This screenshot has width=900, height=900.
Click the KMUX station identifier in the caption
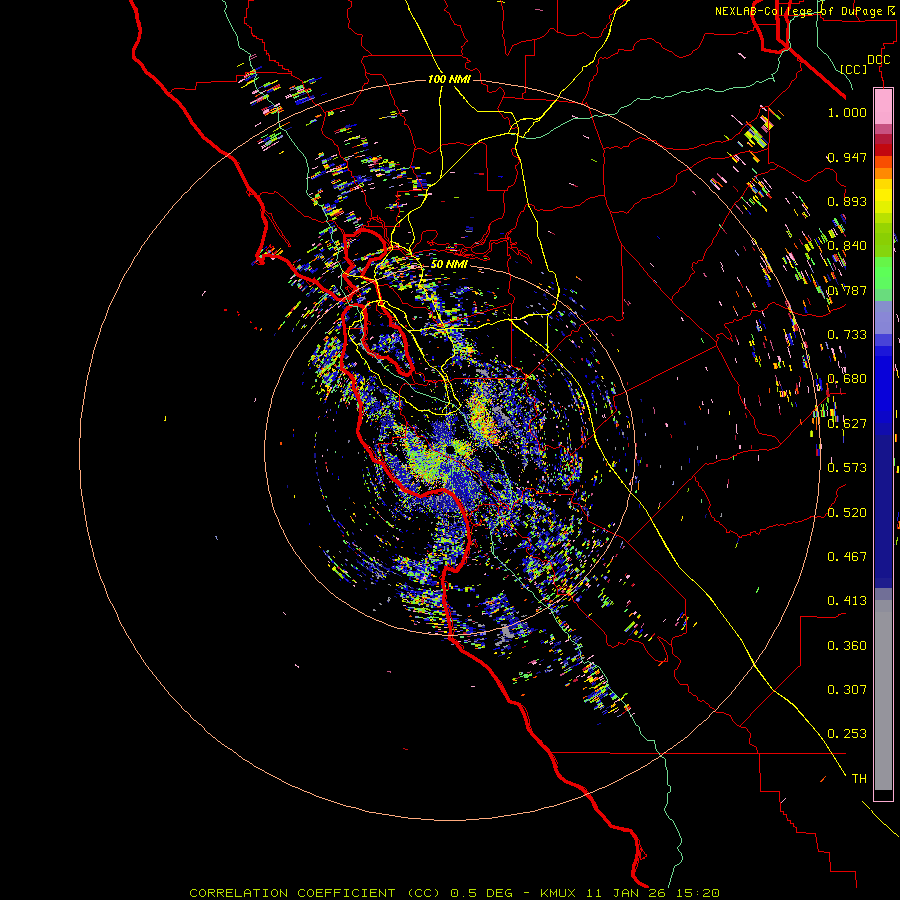pyautogui.click(x=557, y=893)
